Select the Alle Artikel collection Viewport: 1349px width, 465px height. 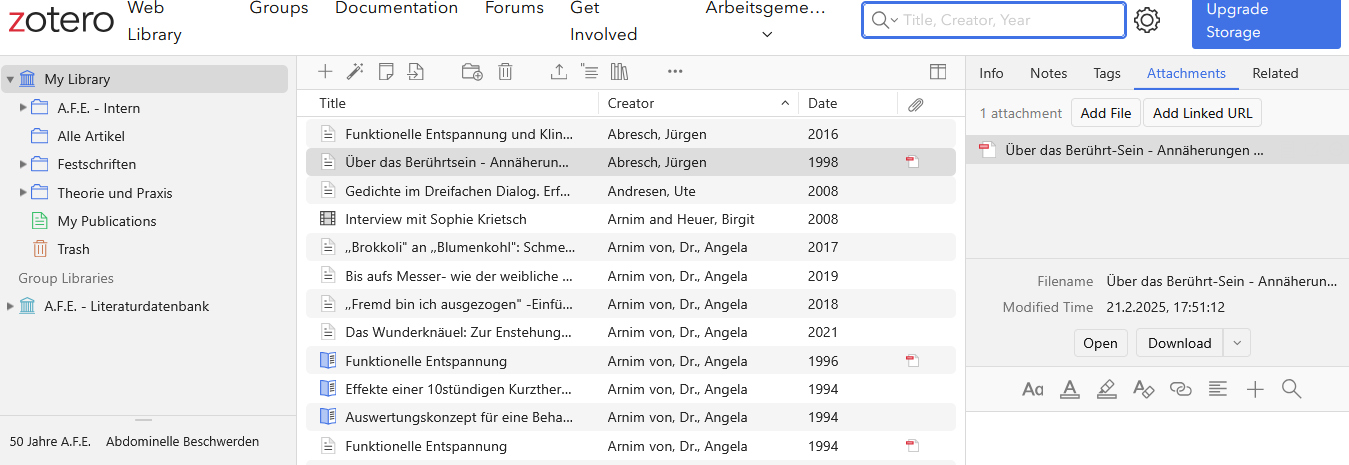coord(91,136)
